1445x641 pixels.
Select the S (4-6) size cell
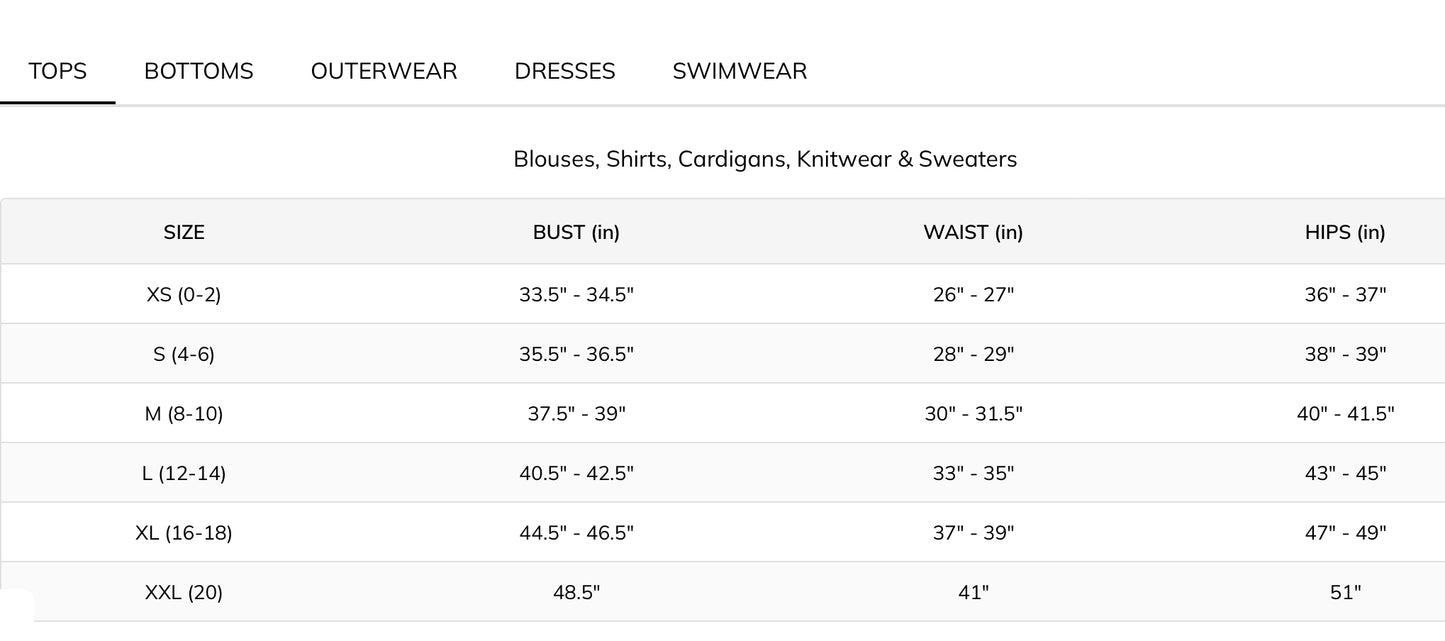click(x=184, y=354)
